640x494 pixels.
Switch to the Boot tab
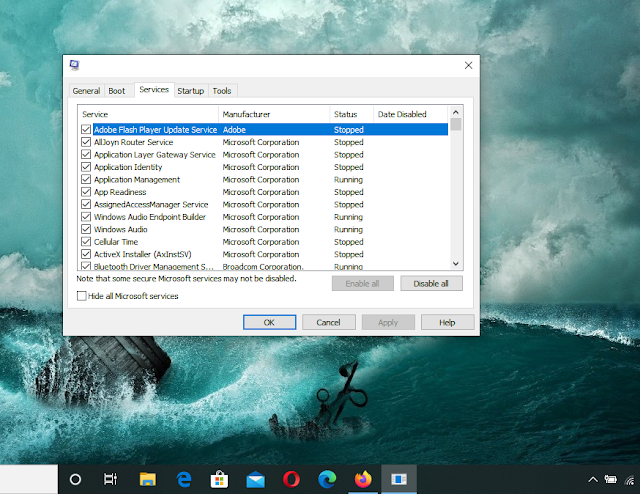(117, 91)
